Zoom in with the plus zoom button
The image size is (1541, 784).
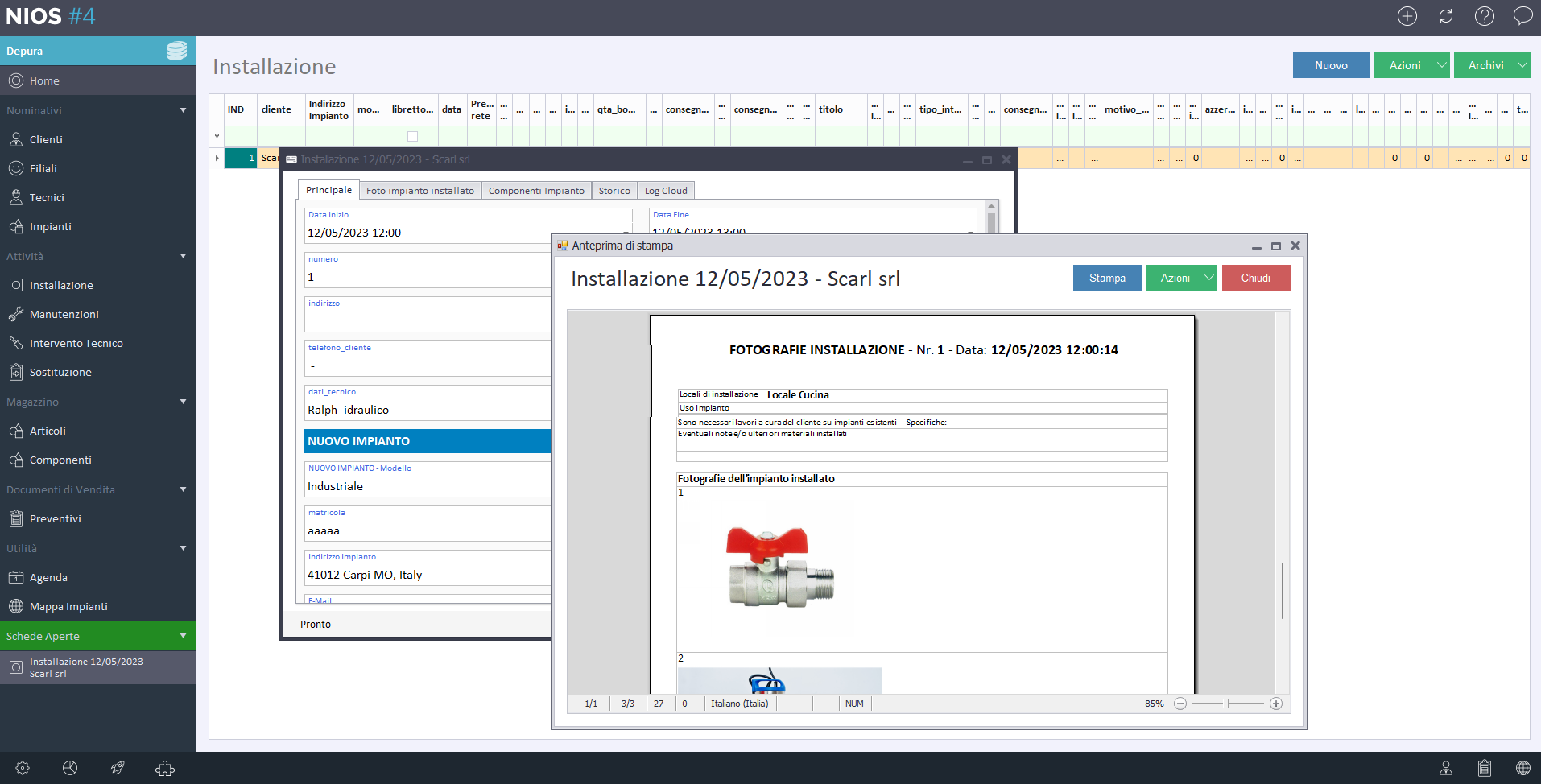pyautogui.click(x=1275, y=704)
